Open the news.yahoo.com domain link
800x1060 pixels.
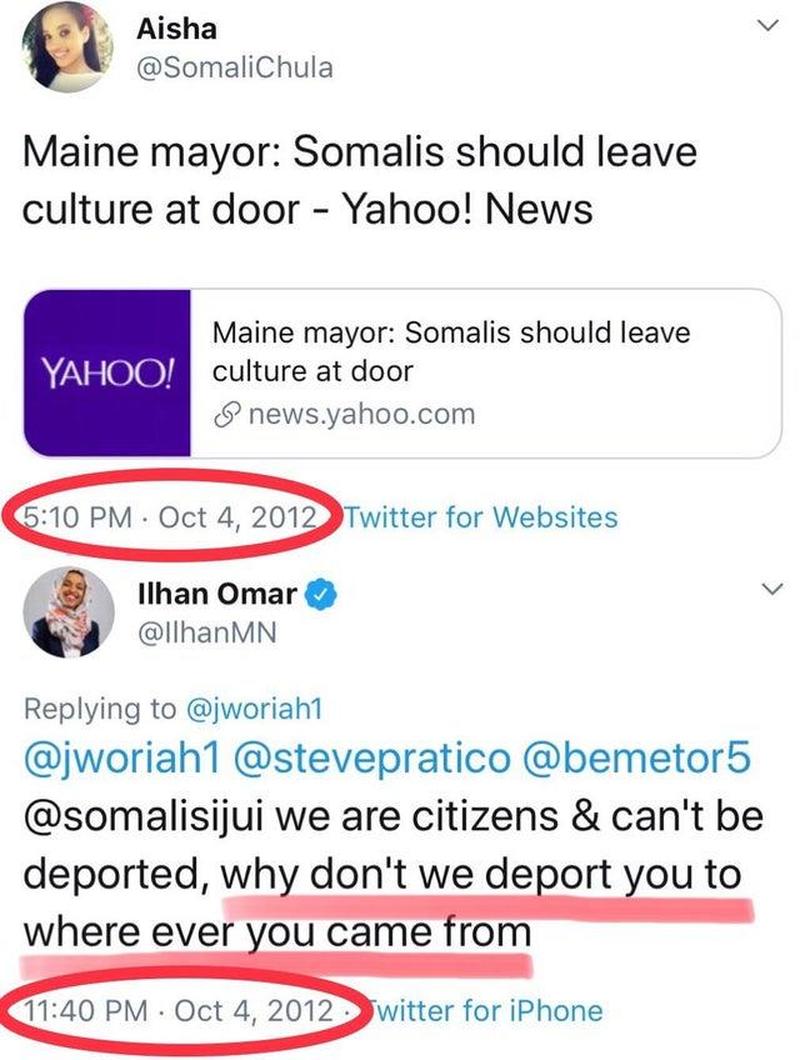[362, 414]
